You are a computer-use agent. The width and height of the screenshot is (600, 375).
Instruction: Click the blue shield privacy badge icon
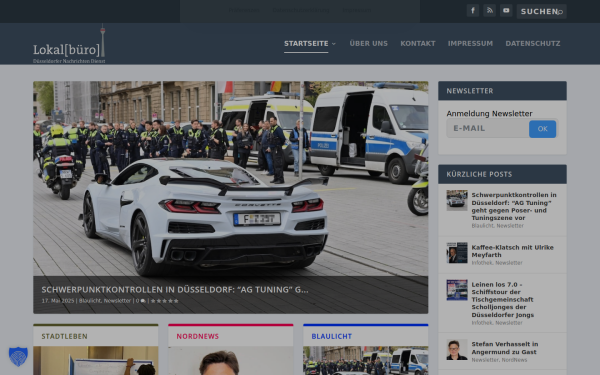[x=18, y=357]
